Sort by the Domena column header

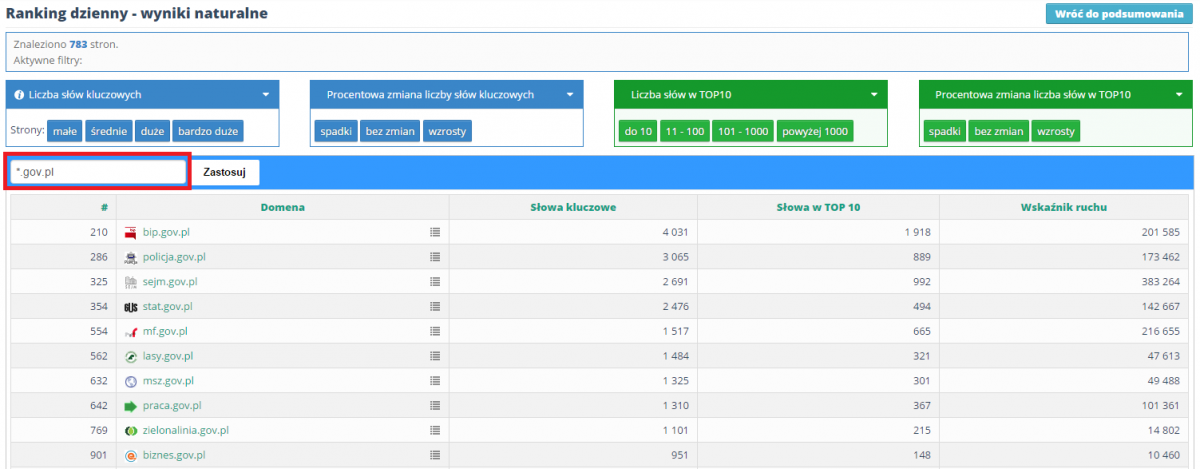coord(282,207)
